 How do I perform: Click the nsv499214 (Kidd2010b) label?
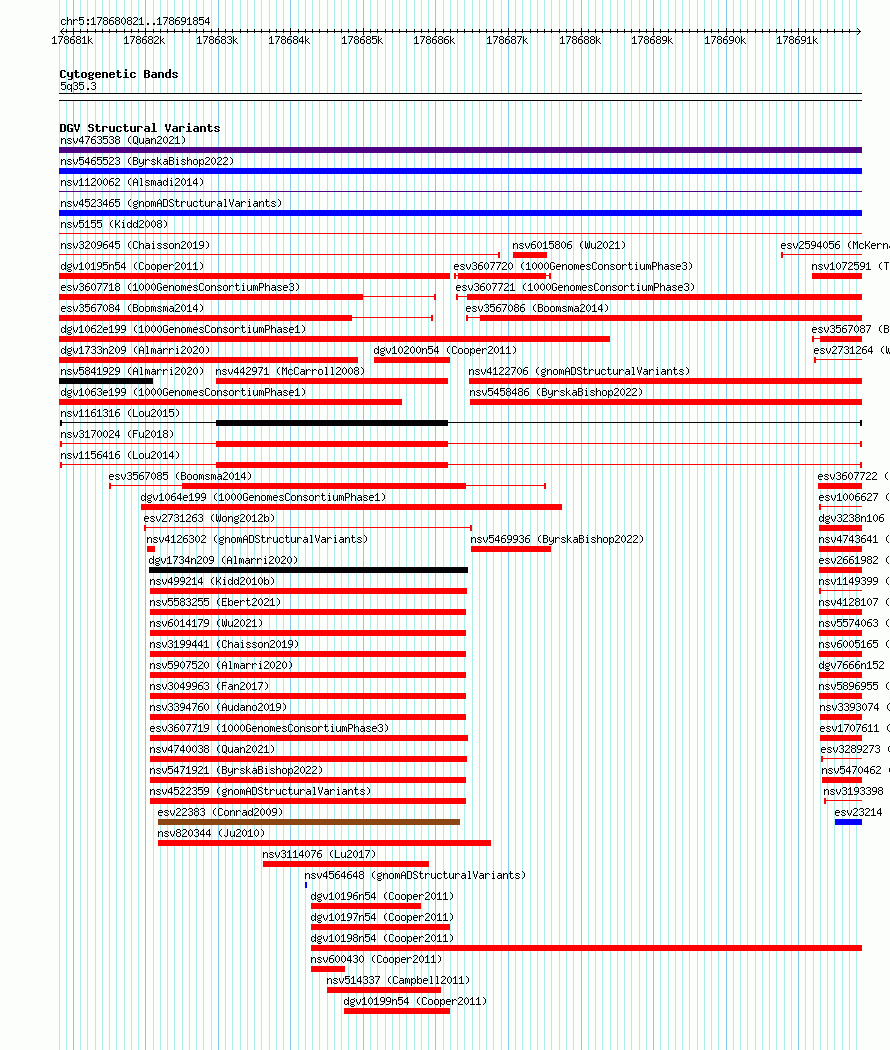click(x=212, y=581)
